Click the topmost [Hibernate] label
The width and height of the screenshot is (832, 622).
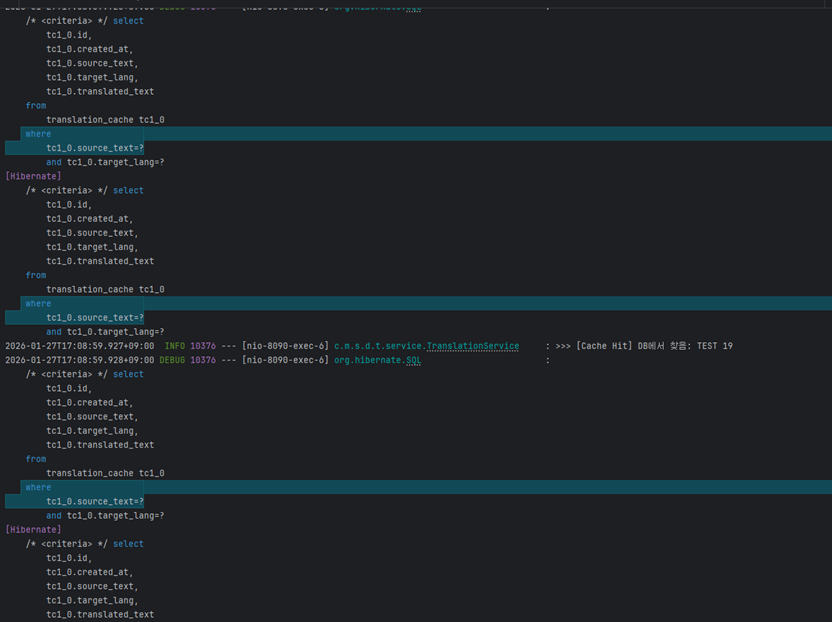click(x=33, y=176)
